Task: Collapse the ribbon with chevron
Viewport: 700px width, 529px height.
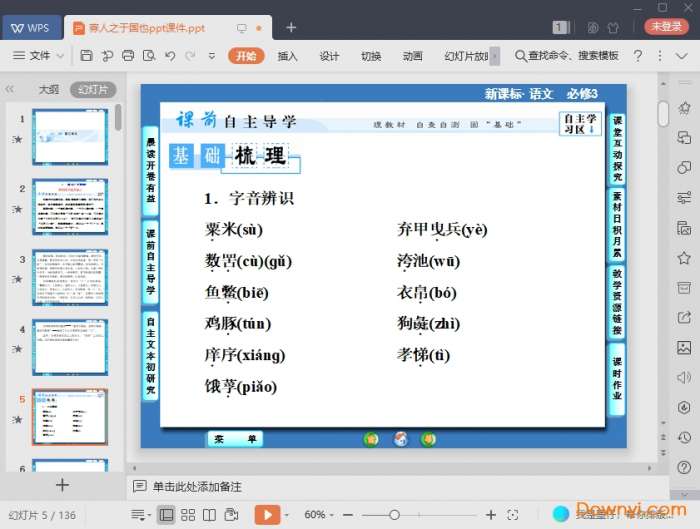Action: 681,56
